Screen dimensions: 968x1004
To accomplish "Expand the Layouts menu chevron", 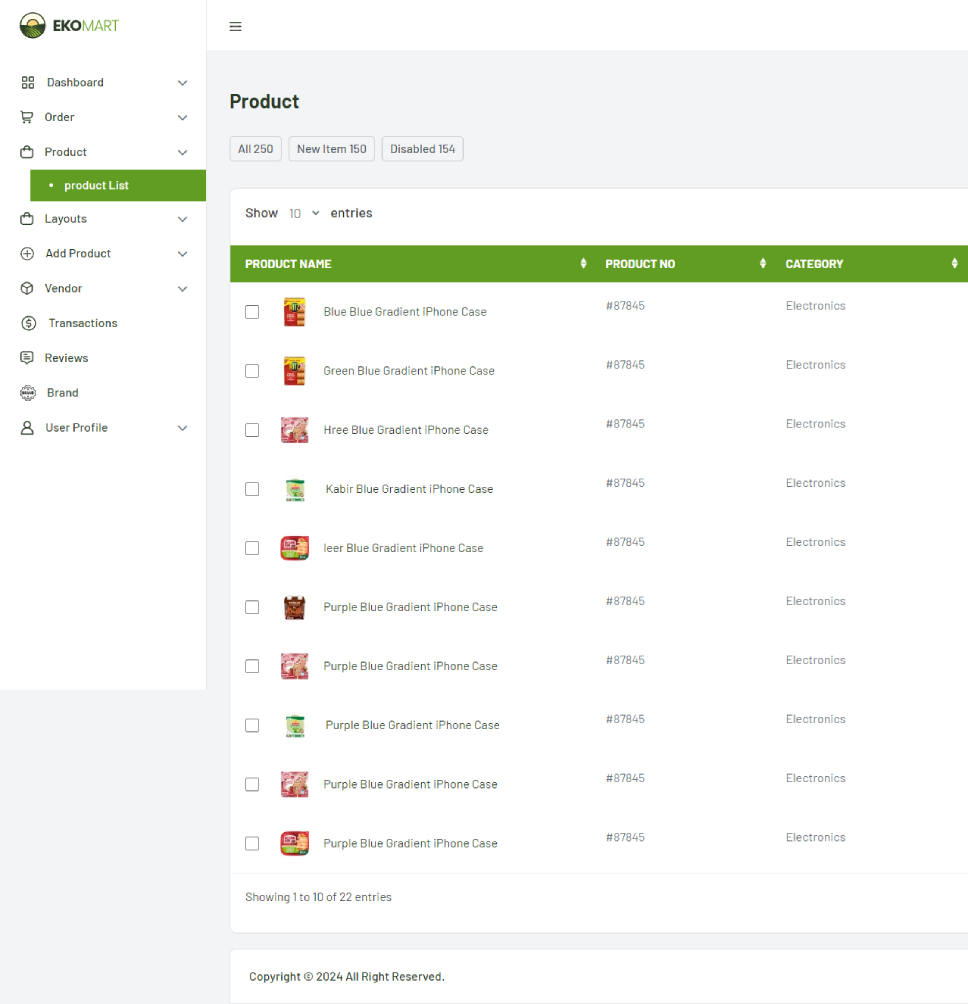I will click(182, 219).
